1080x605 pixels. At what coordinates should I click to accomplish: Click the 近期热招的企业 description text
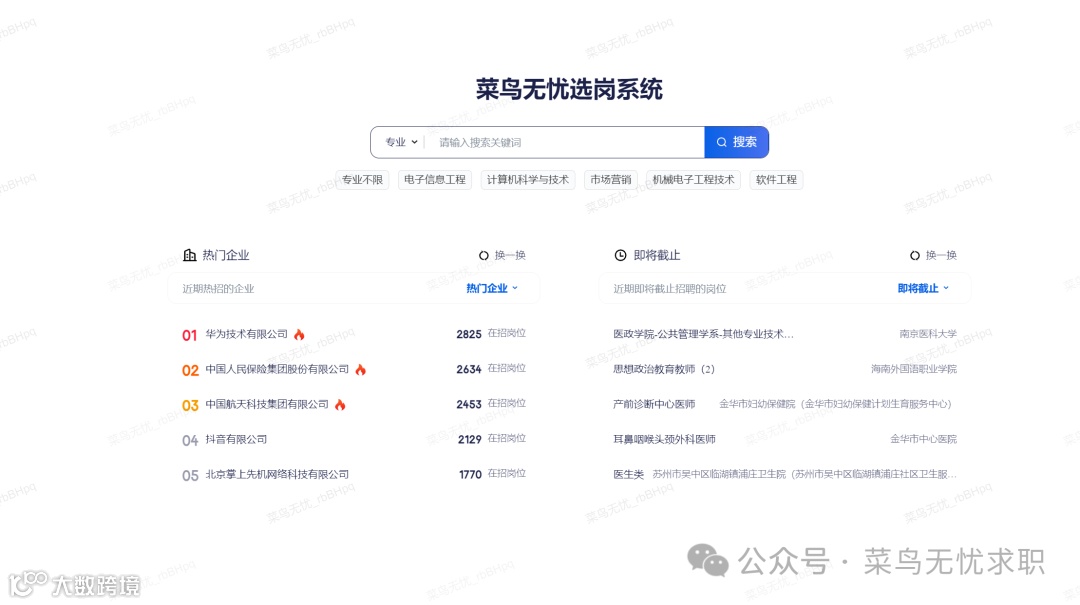218,289
